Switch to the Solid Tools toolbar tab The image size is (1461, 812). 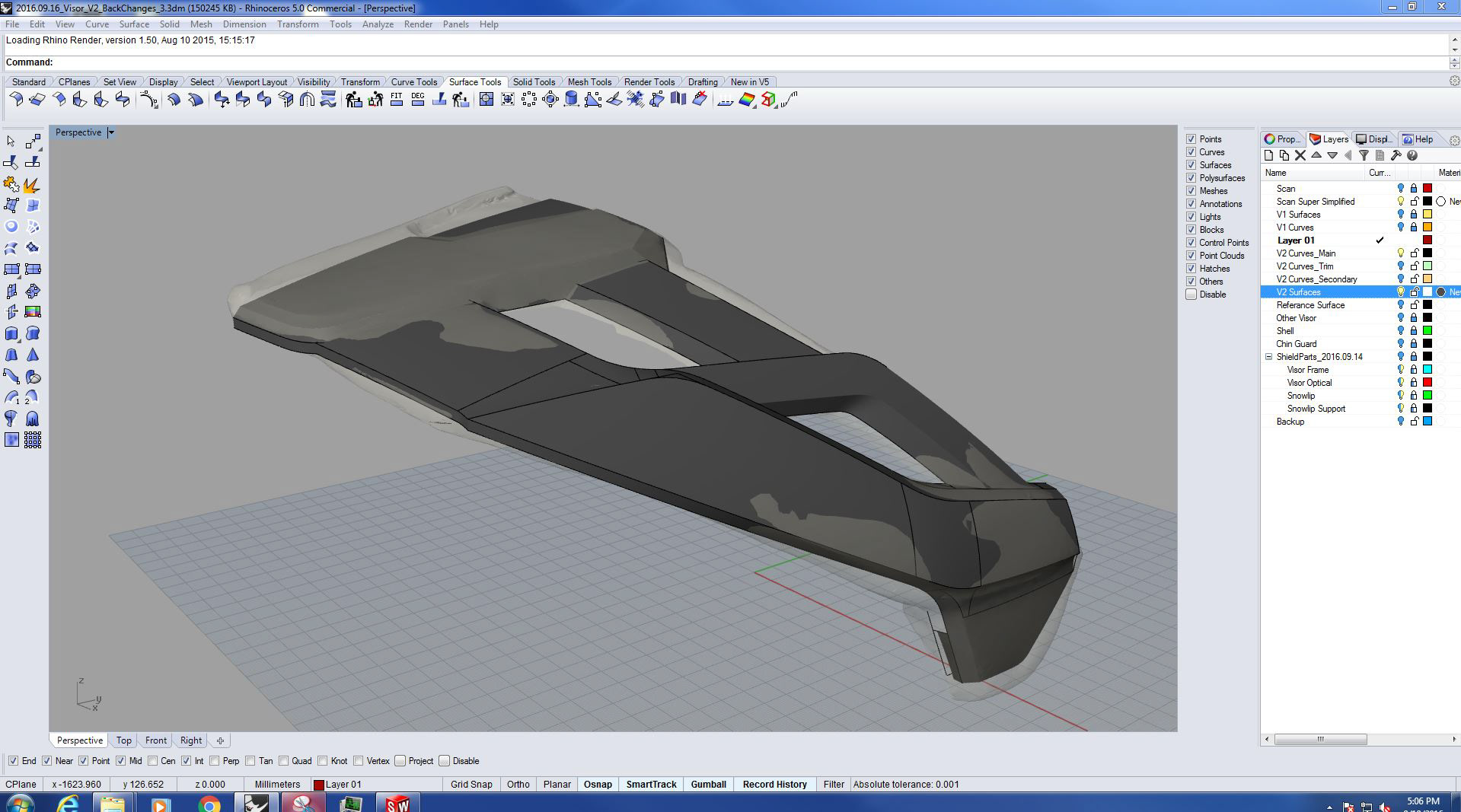[533, 82]
